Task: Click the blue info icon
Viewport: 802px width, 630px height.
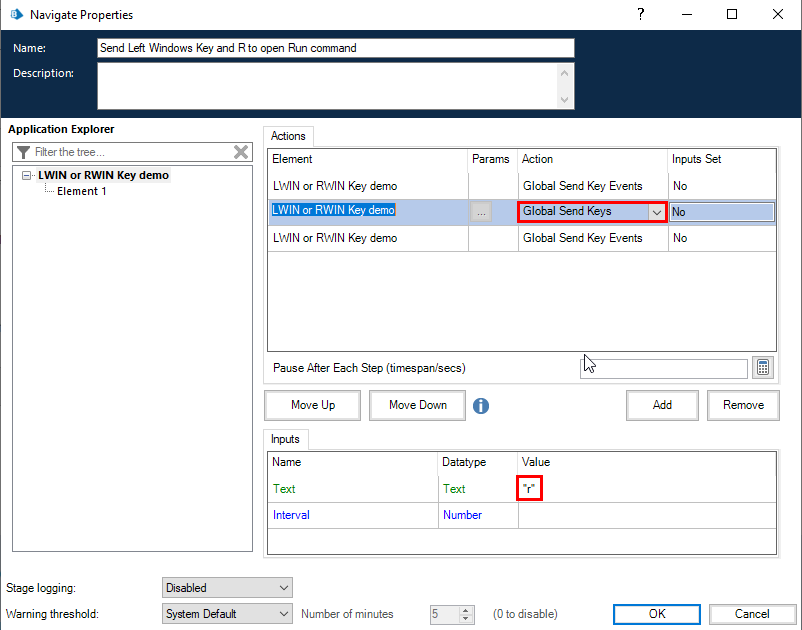Action: pyautogui.click(x=481, y=406)
